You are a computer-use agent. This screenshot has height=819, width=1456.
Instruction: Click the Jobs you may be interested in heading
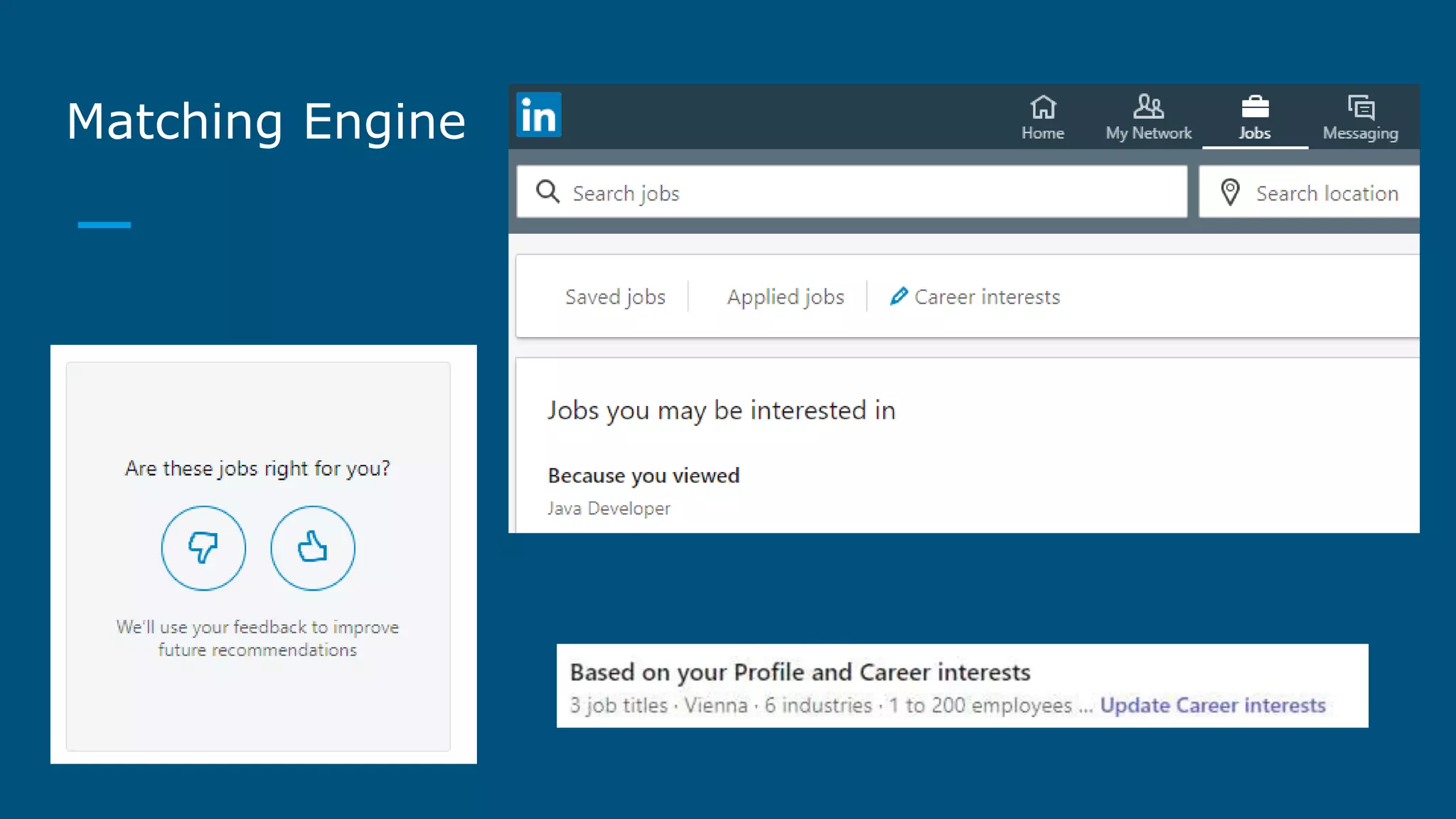click(721, 410)
